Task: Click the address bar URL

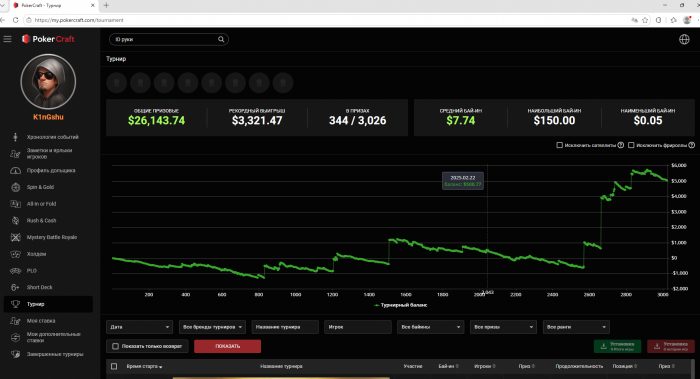Action: tap(79, 20)
